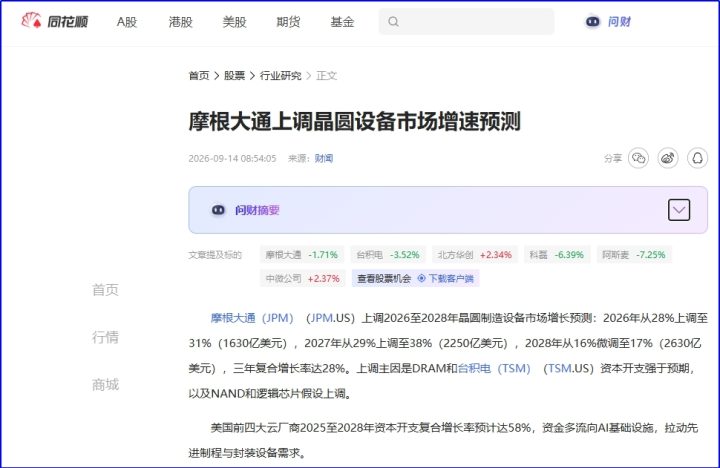This screenshot has height=468, width=720.
Task: Click 正文 breadcrumb text
Action: 326,75
